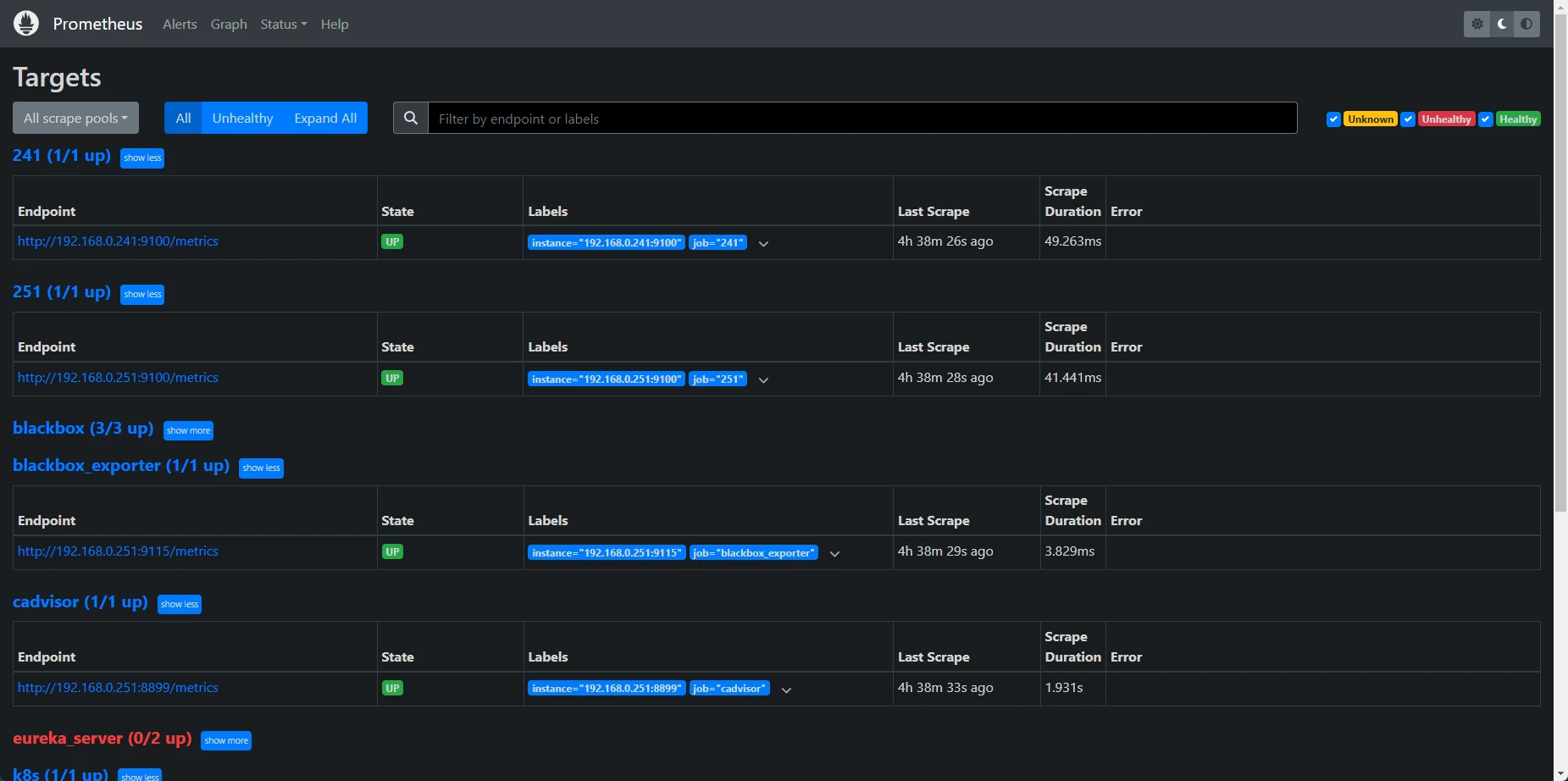Click scrape duration 41.441ms cell

click(x=1072, y=378)
